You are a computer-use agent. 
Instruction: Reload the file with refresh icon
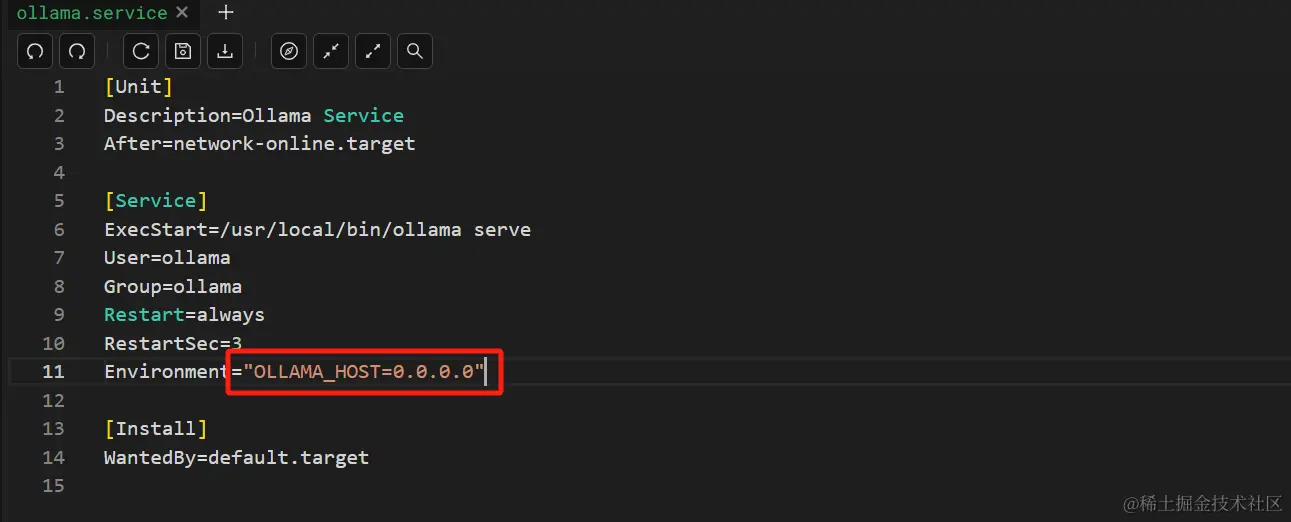tap(141, 51)
